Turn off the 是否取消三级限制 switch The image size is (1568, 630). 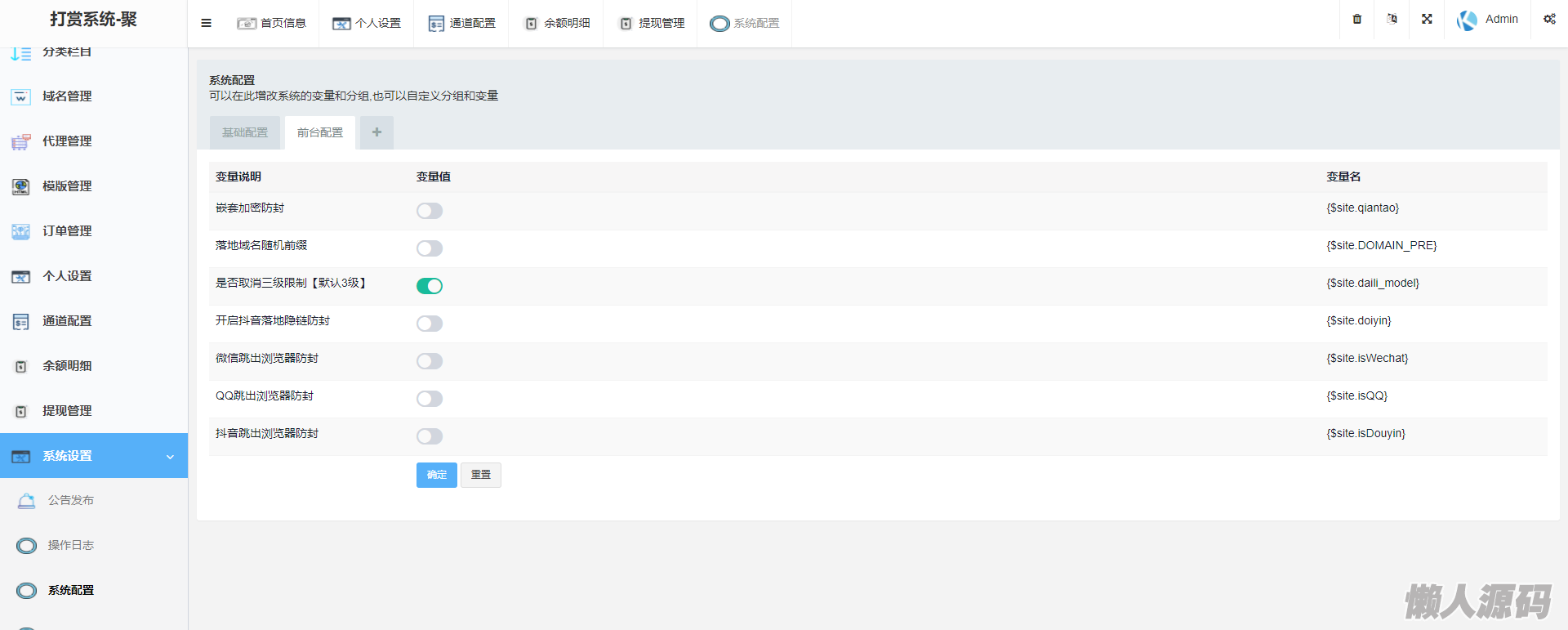430,286
